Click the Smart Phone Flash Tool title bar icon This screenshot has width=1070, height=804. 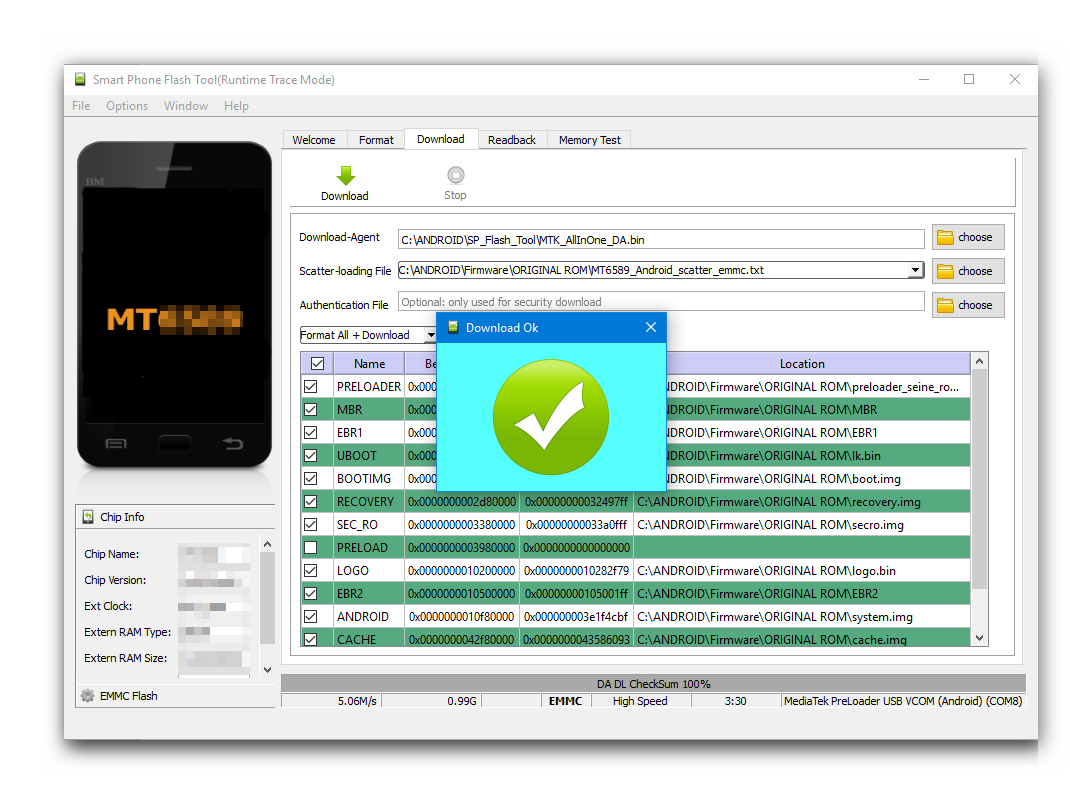click(78, 79)
